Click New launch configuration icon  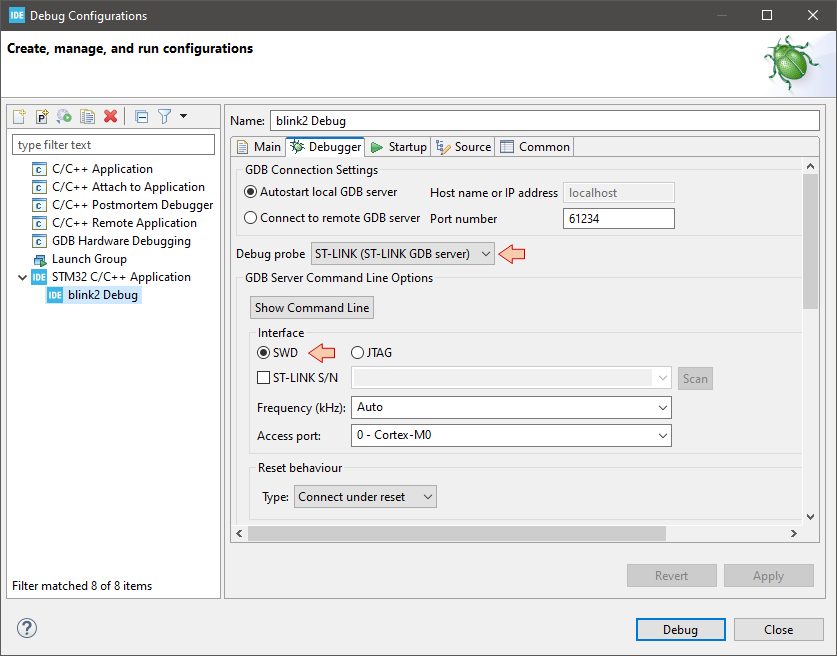pos(20,116)
